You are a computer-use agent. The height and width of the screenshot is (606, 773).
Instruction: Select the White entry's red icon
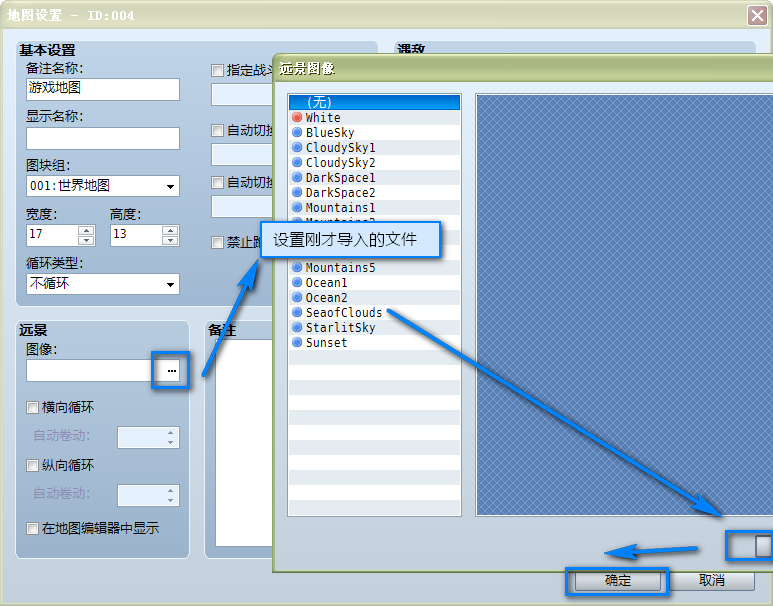297,117
